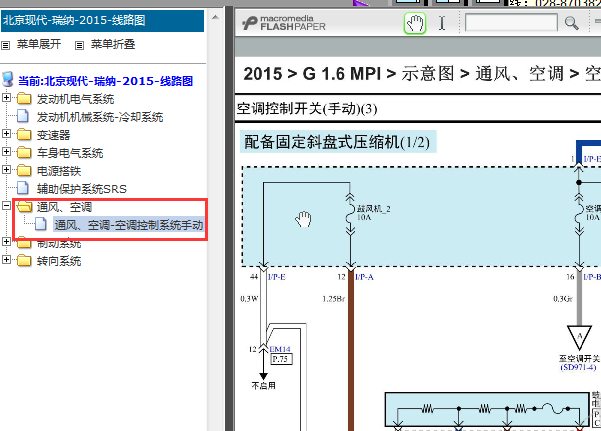The image size is (601, 431).
Task: Open the link 当前:北京现代-瑞纳-2015-线路图
Action: pos(105,81)
